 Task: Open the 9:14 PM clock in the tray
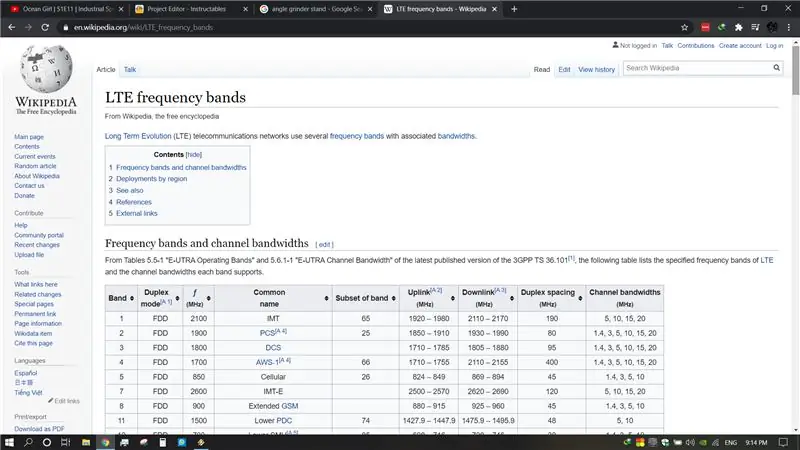756,442
